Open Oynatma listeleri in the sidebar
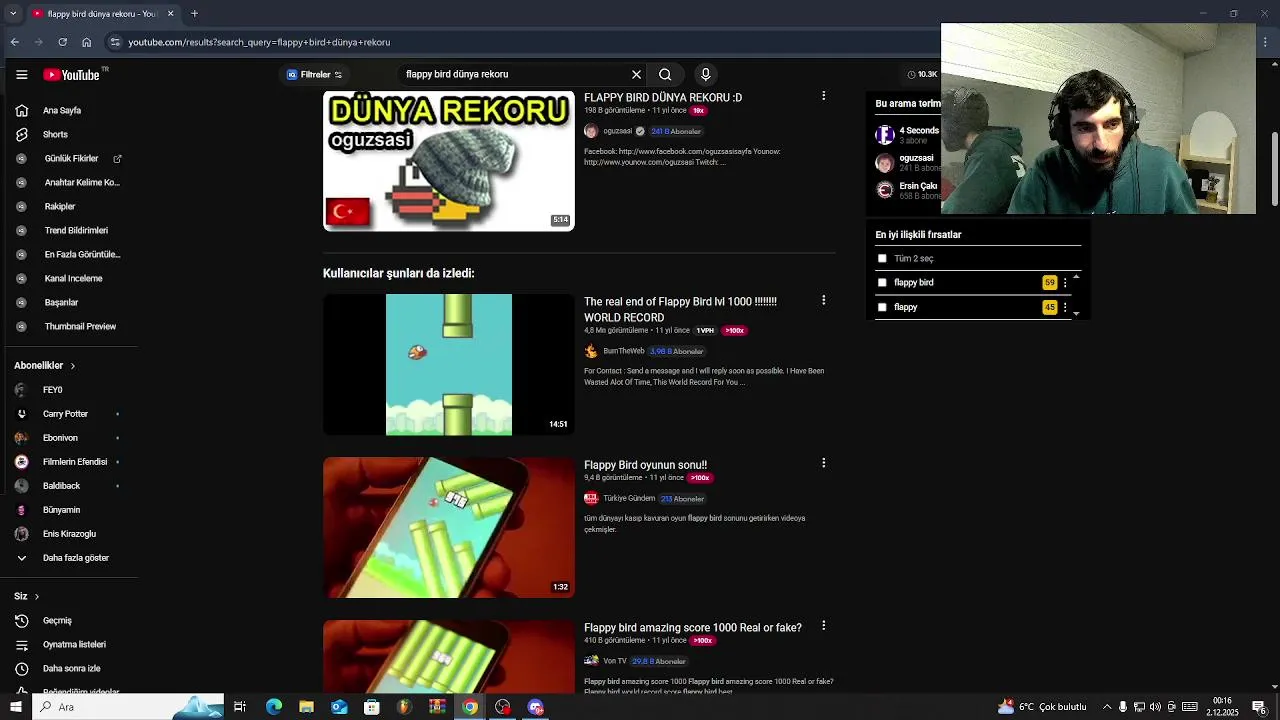 74,644
